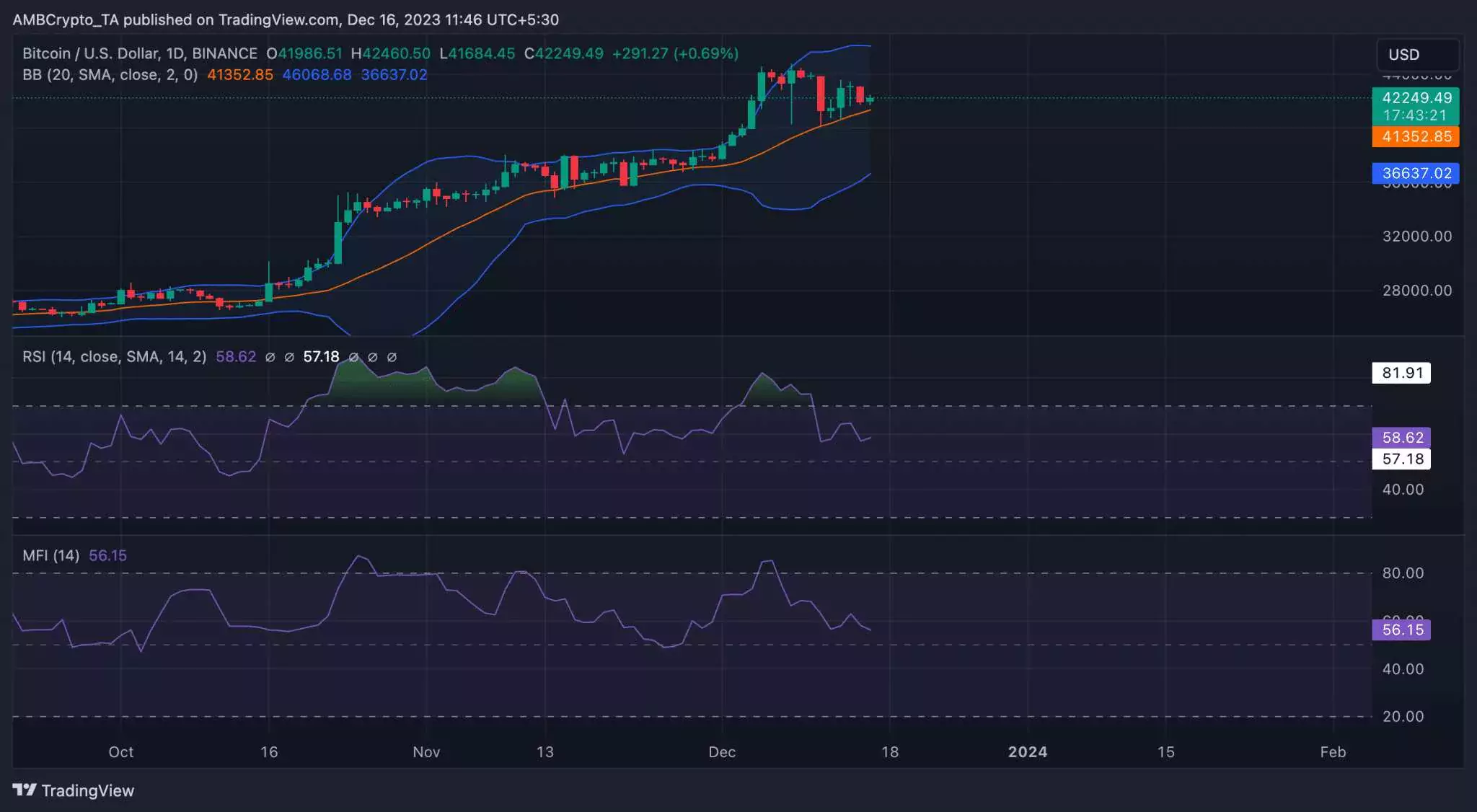Select the RSI (14, close, SMA, 14, 2) legend
Screen dimensions: 1477x812
(115, 357)
